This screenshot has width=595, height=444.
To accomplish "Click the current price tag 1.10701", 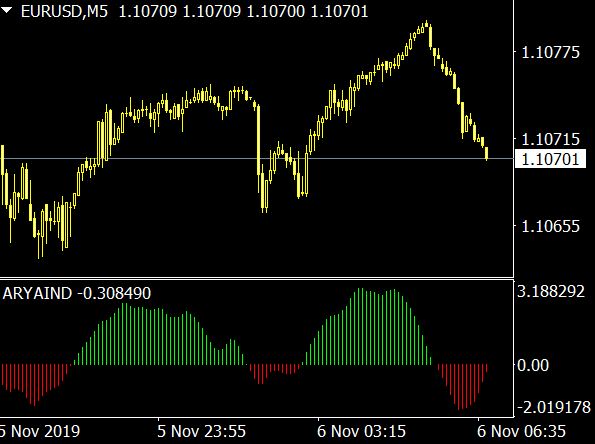I will (x=550, y=159).
